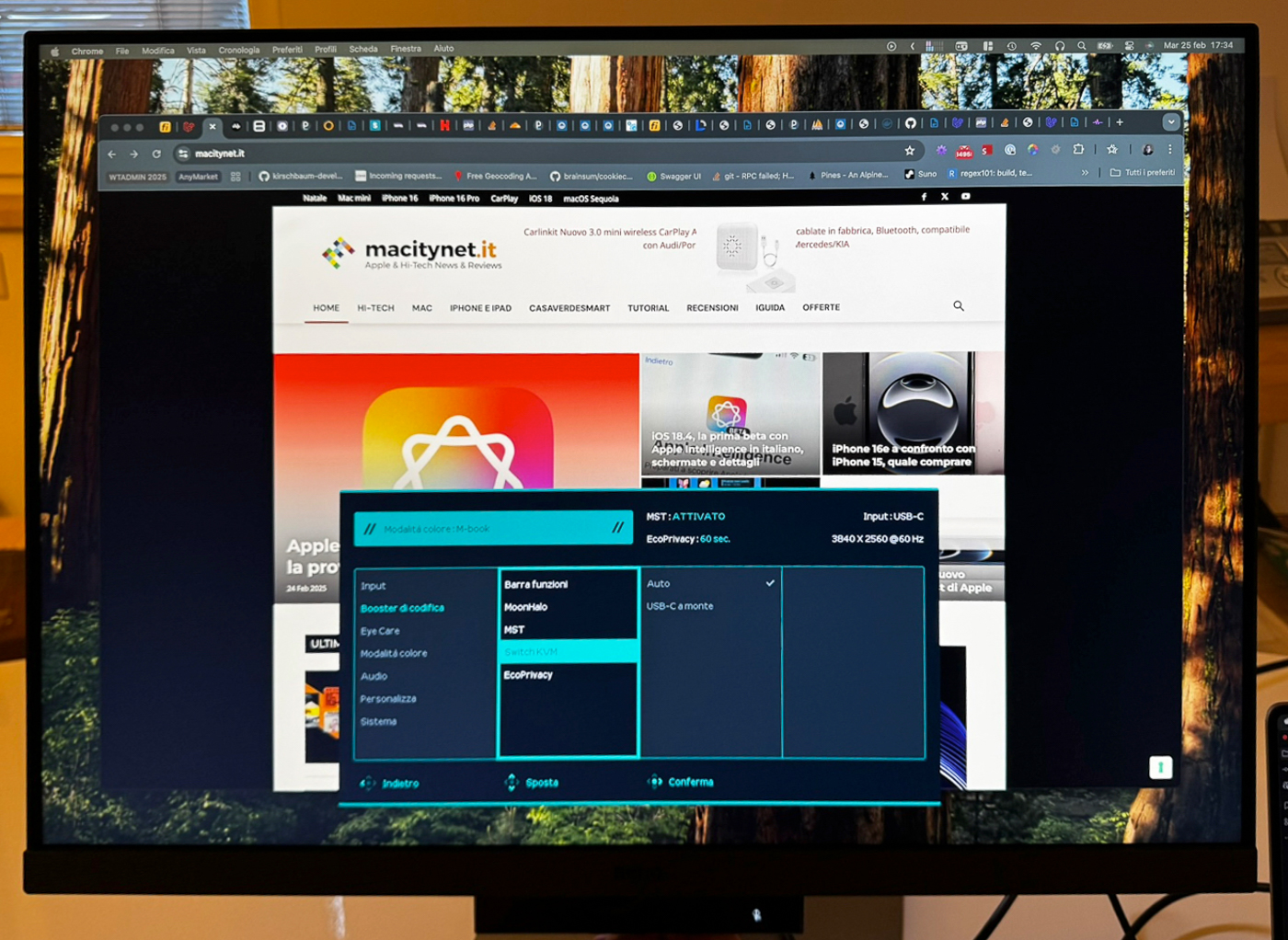Click the search magnifier on macitynet

(x=959, y=306)
